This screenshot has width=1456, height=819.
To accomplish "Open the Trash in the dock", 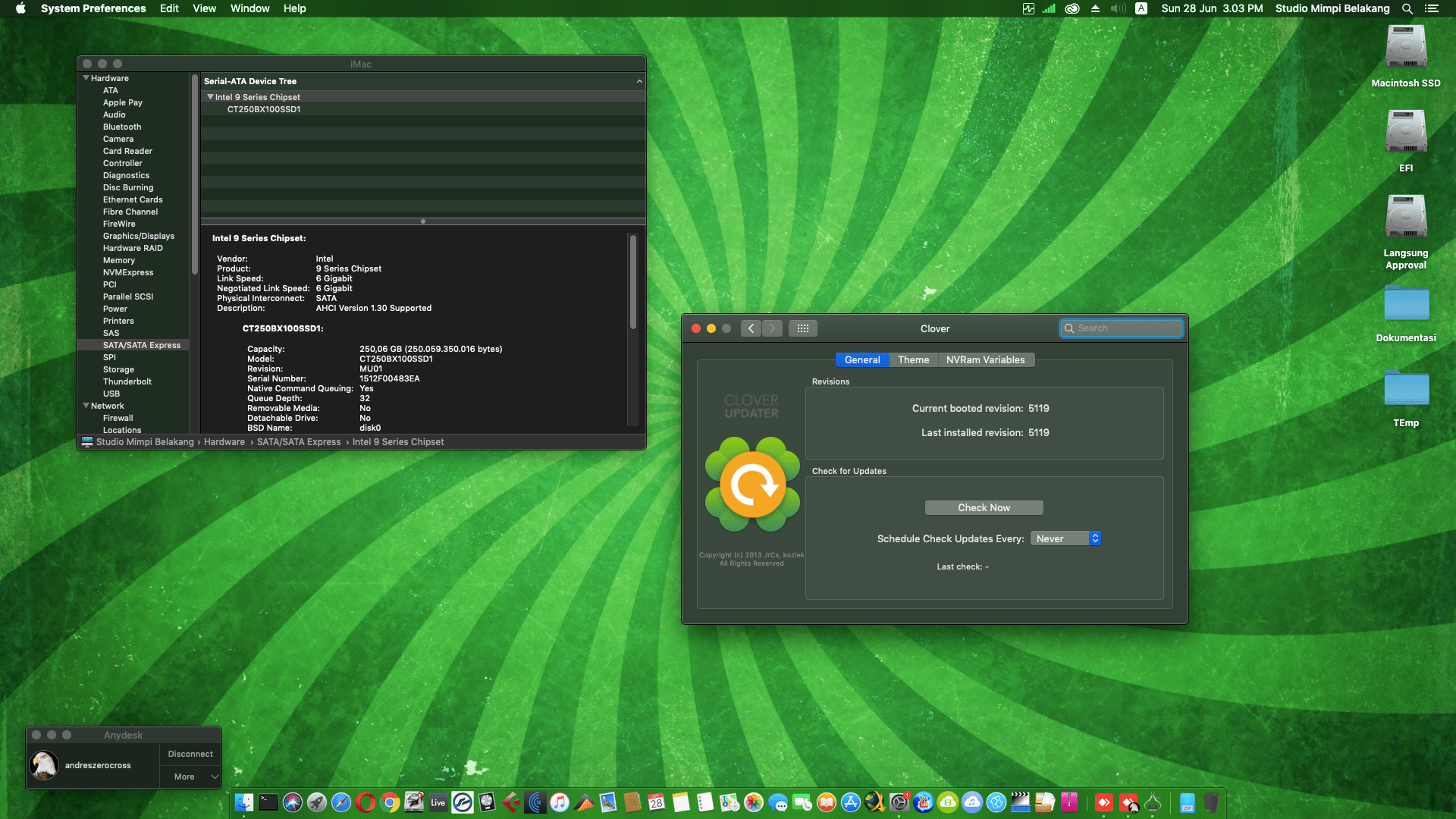I will [1212, 802].
